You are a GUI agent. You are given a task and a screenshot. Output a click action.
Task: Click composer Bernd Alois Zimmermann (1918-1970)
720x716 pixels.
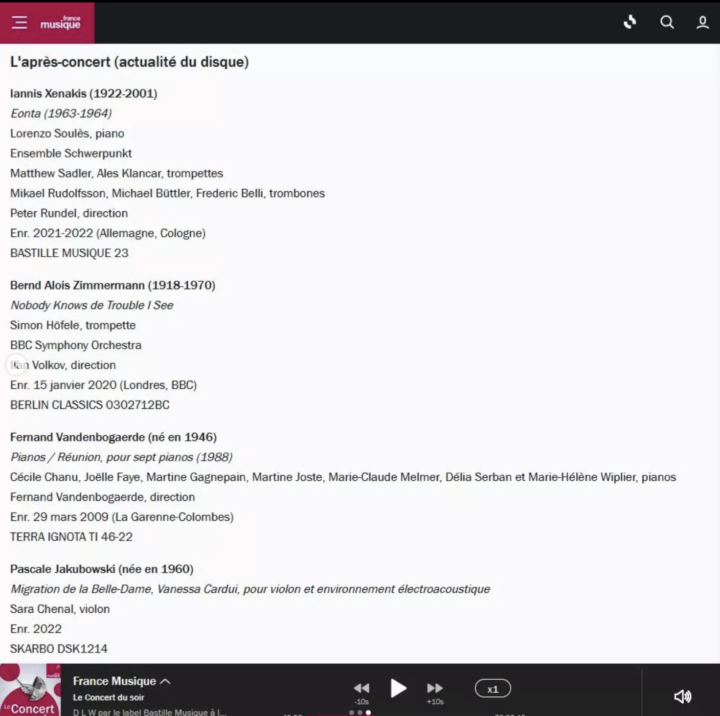pos(112,285)
